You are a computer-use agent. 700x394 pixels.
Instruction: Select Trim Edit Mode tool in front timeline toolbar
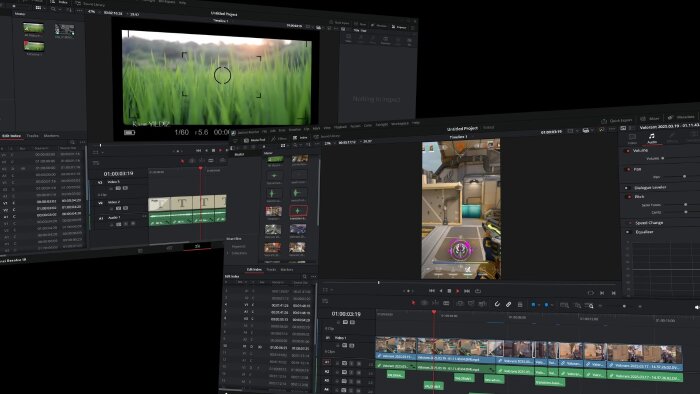pyautogui.click(x=424, y=303)
